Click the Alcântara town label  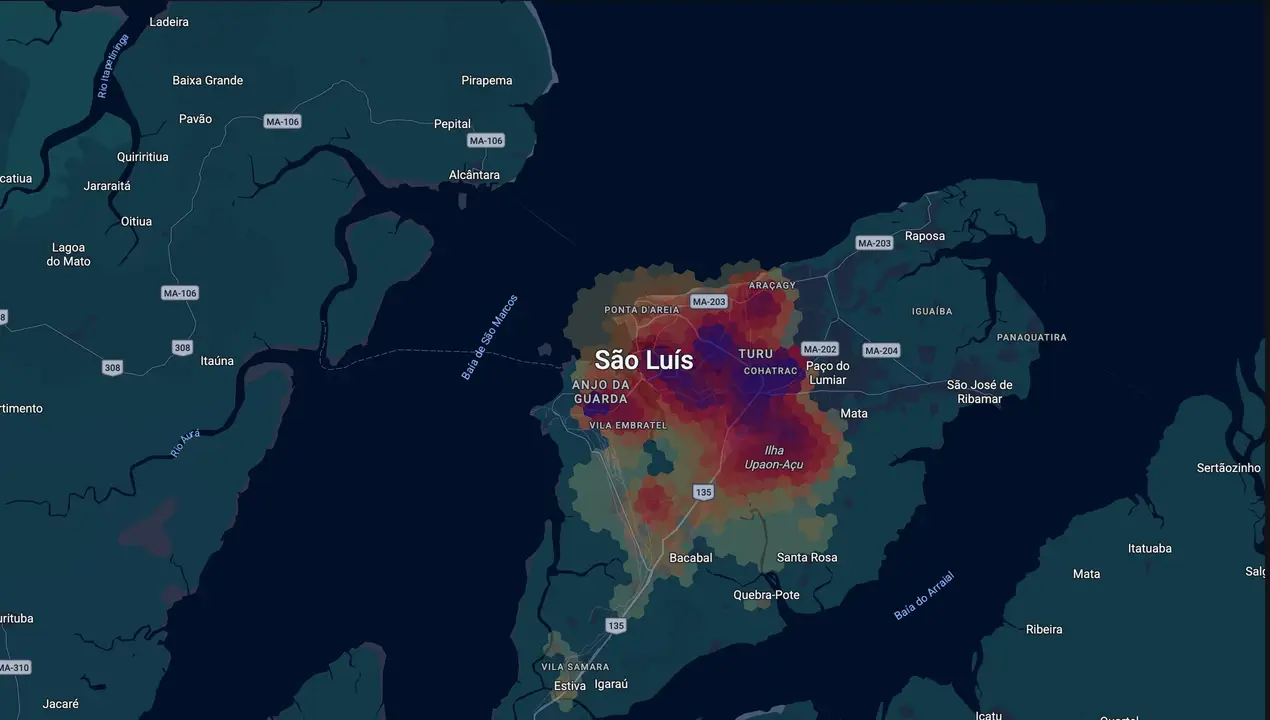pyautogui.click(x=474, y=175)
